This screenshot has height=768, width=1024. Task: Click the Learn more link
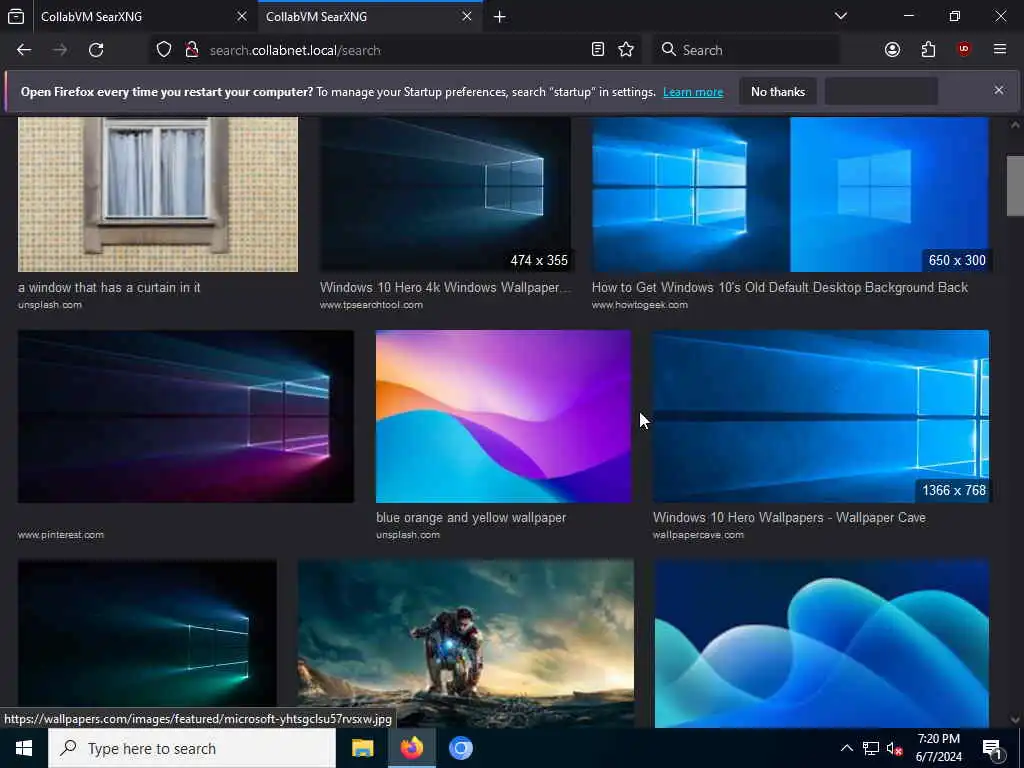click(693, 92)
